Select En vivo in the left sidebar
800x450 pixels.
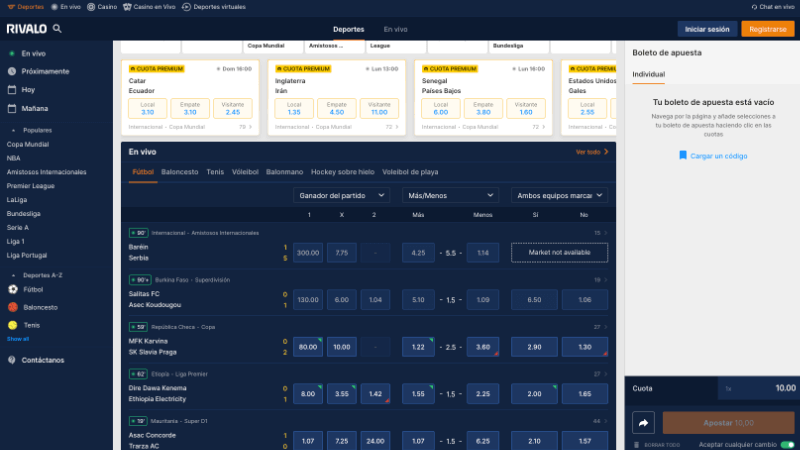tap(33, 53)
